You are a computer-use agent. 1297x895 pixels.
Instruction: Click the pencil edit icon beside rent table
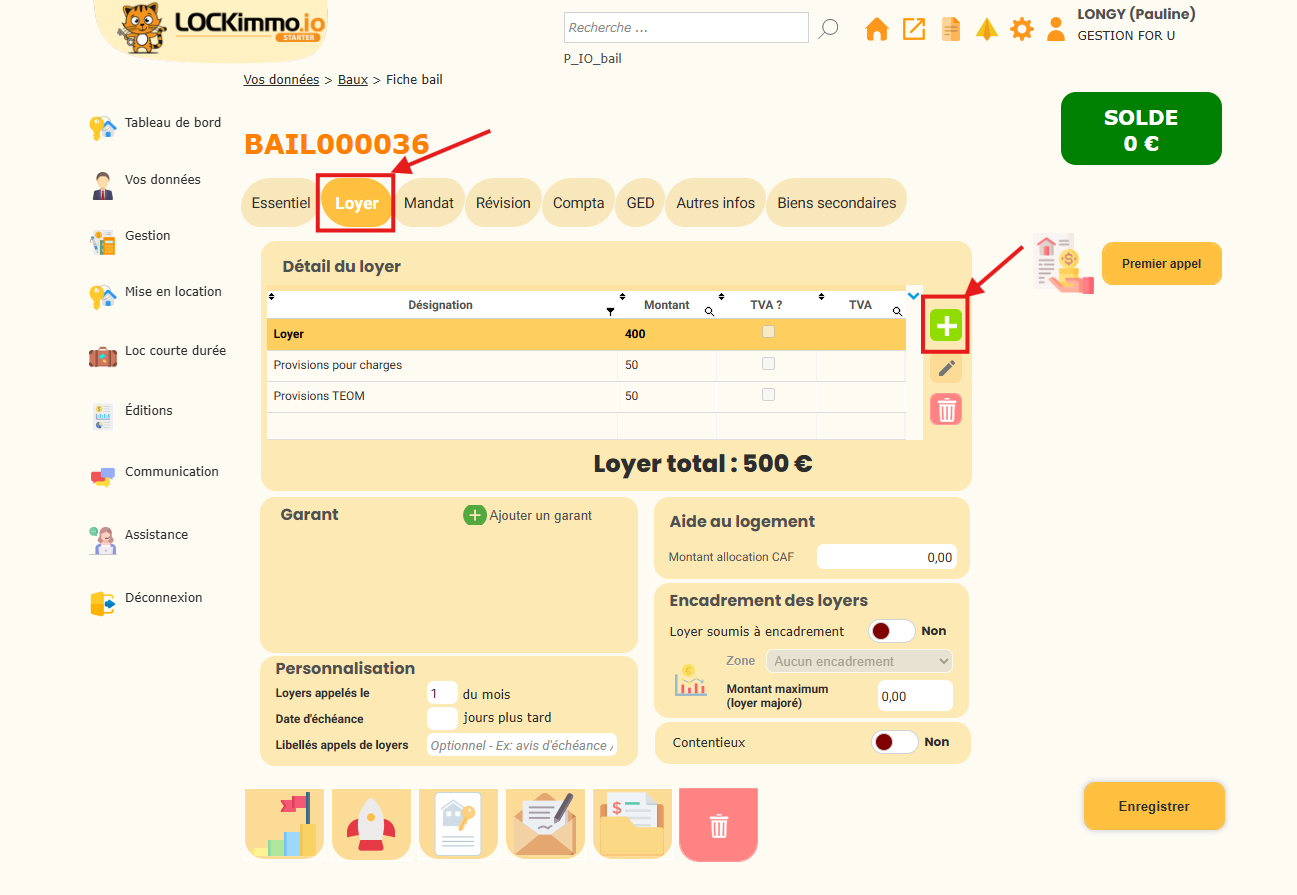(x=946, y=368)
